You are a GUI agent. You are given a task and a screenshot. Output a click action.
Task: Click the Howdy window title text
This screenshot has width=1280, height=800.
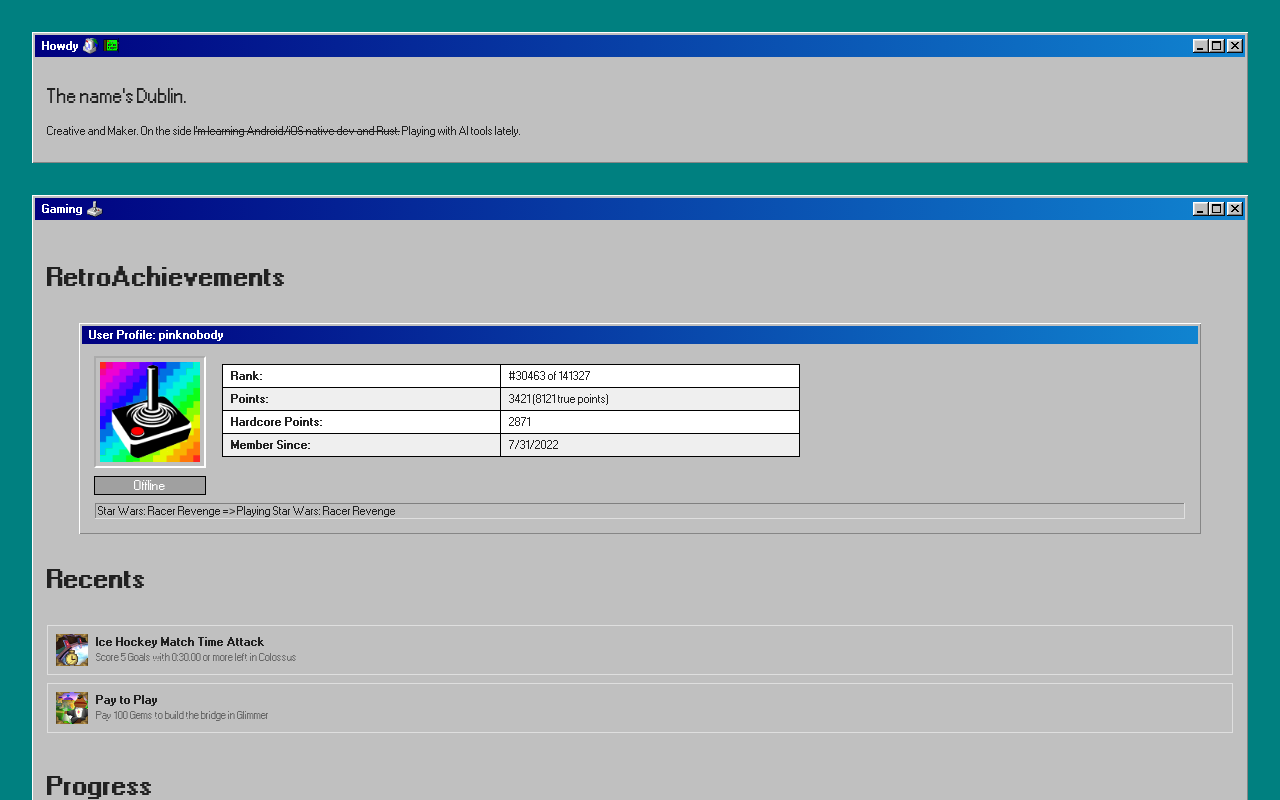(60, 46)
